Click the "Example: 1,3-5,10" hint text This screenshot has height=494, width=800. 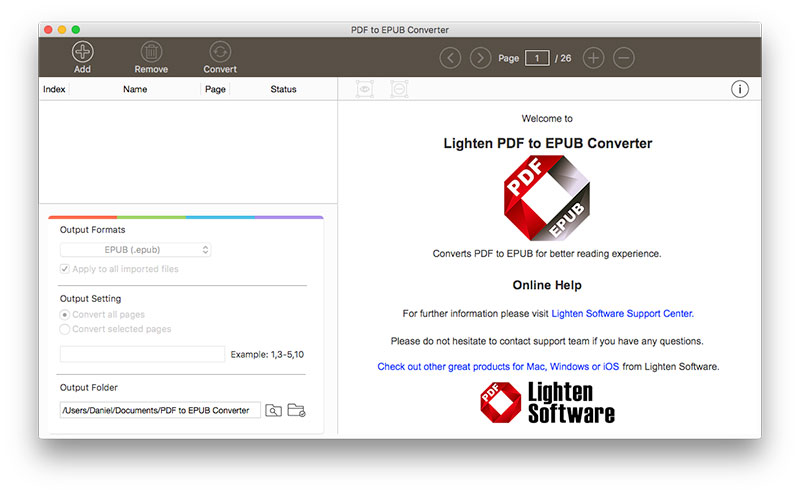[267, 354]
